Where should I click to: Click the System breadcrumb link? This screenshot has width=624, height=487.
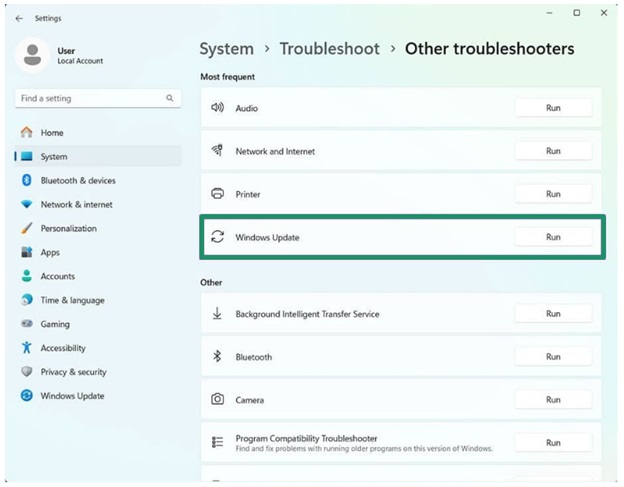226,49
